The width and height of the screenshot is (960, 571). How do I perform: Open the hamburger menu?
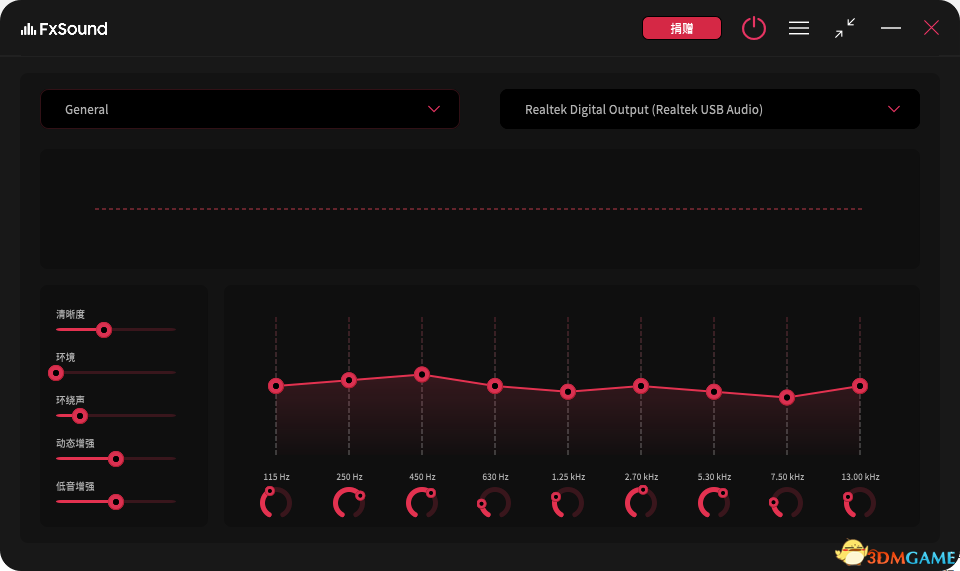(799, 28)
